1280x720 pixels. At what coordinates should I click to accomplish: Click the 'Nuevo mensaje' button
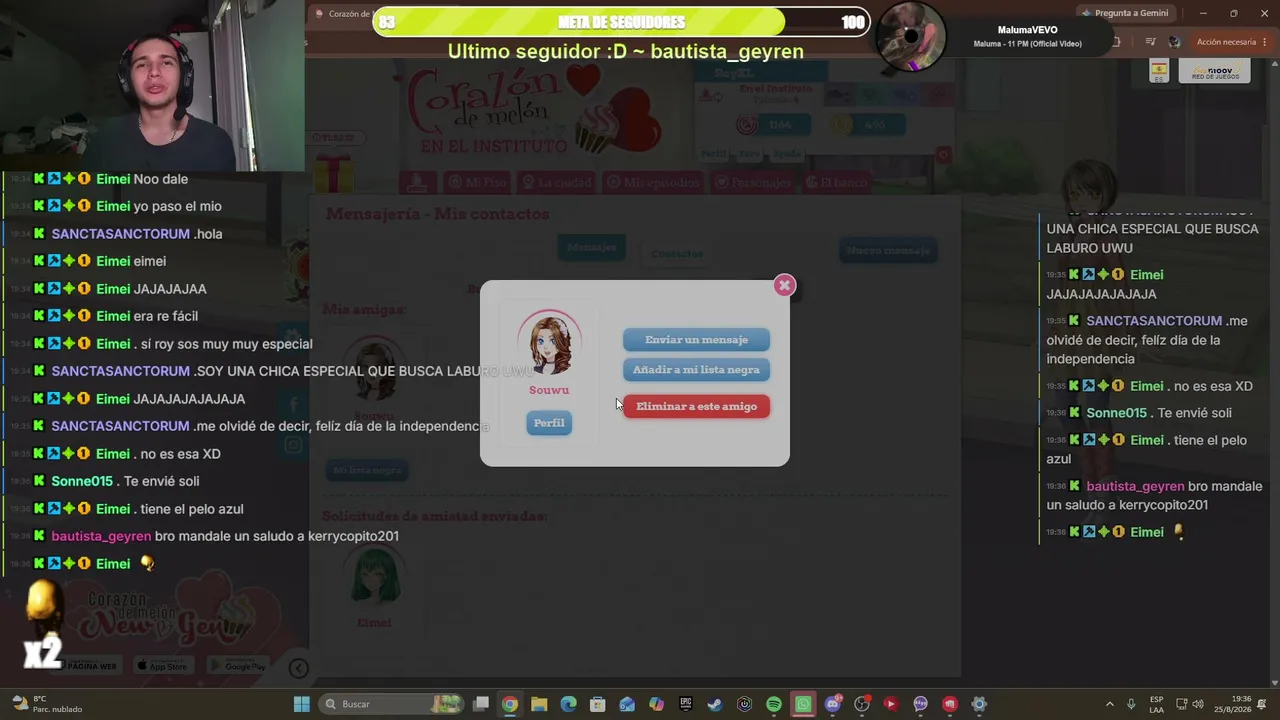click(888, 250)
